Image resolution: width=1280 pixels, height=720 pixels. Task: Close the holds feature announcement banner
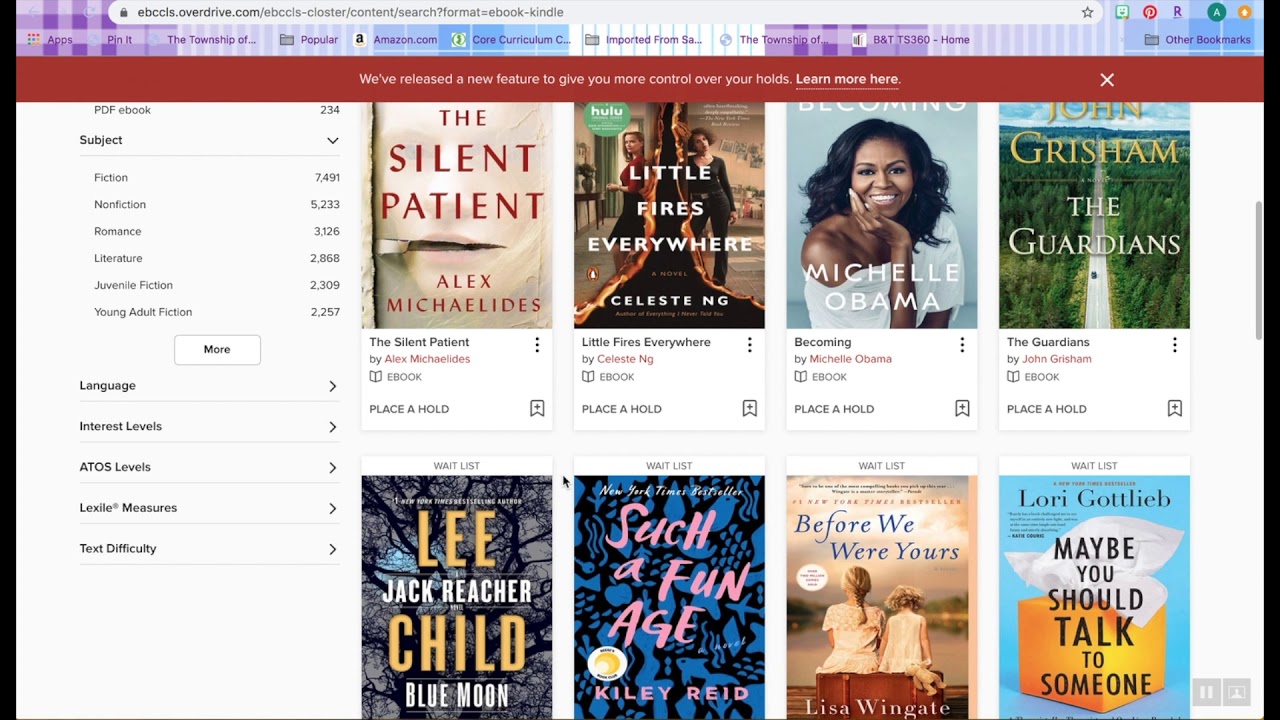click(1107, 79)
